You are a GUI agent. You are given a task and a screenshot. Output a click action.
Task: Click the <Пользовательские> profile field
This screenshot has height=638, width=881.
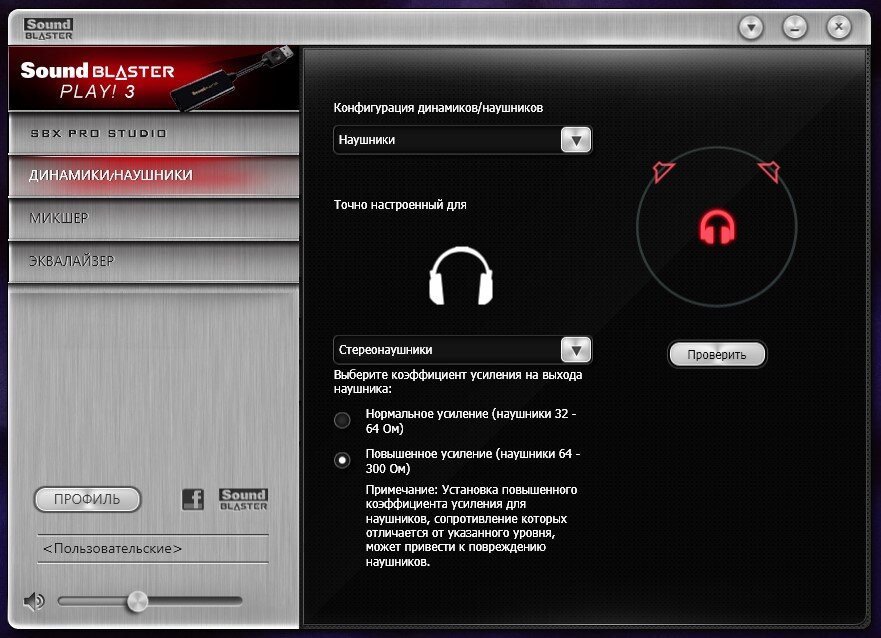coord(153,549)
